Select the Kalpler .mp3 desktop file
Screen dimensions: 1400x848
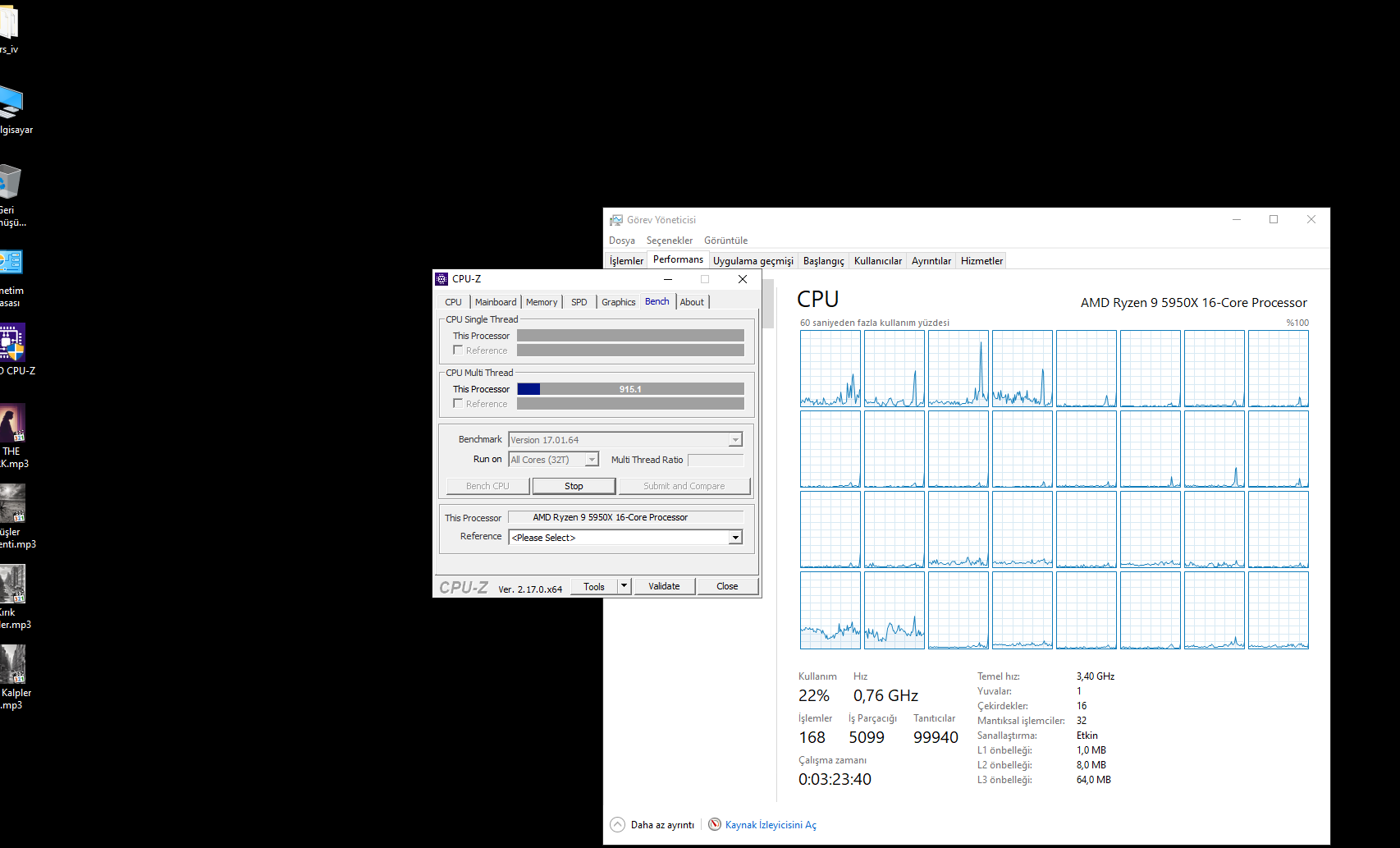coord(12,664)
